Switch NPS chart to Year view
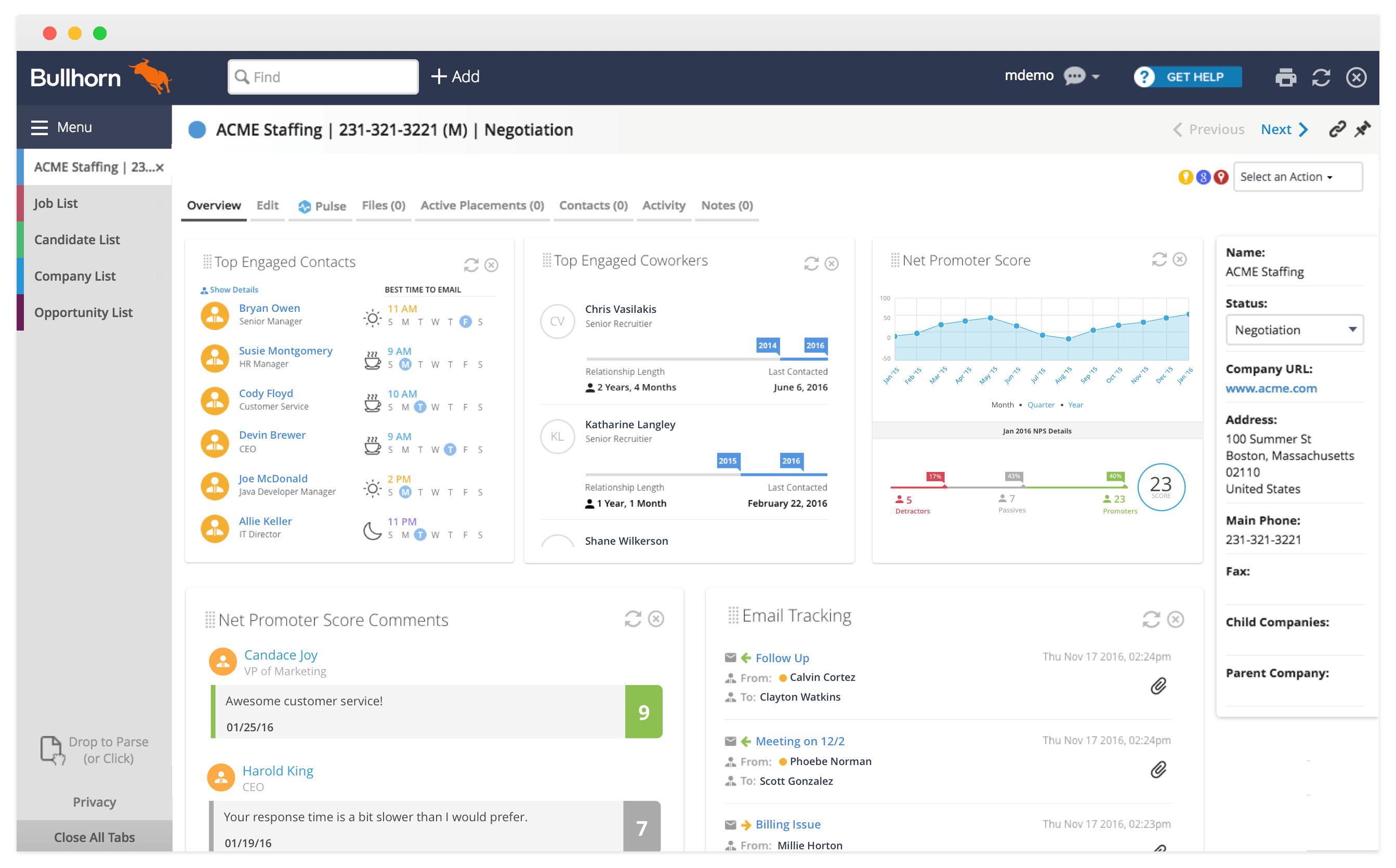Image resolution: width=1396 pixels, height=868 pixels. coord(1075,405)
